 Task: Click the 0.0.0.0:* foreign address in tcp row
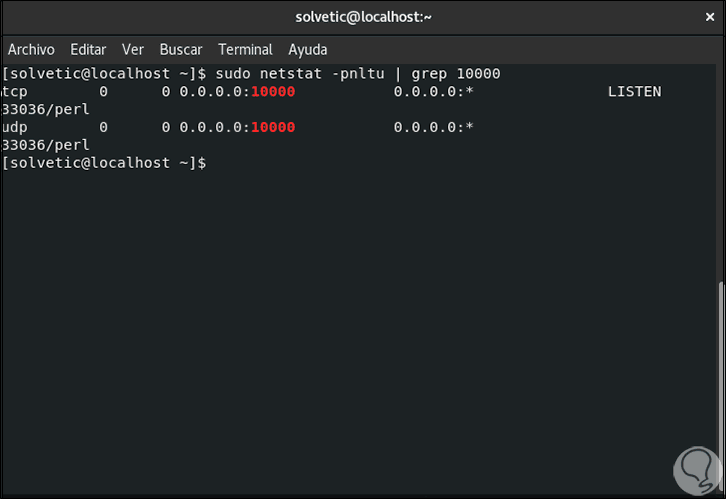433,91
